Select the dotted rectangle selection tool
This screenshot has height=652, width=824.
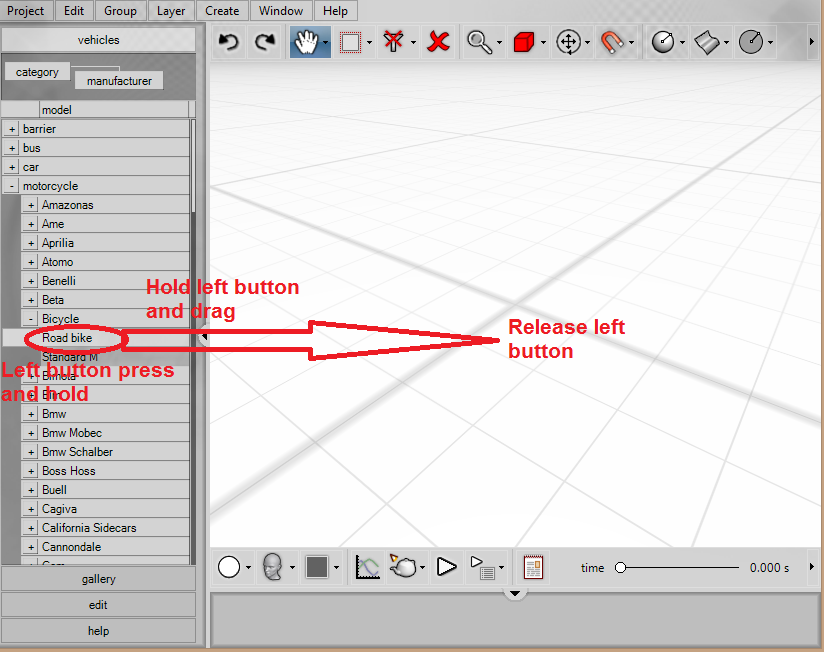pos(351,43)
